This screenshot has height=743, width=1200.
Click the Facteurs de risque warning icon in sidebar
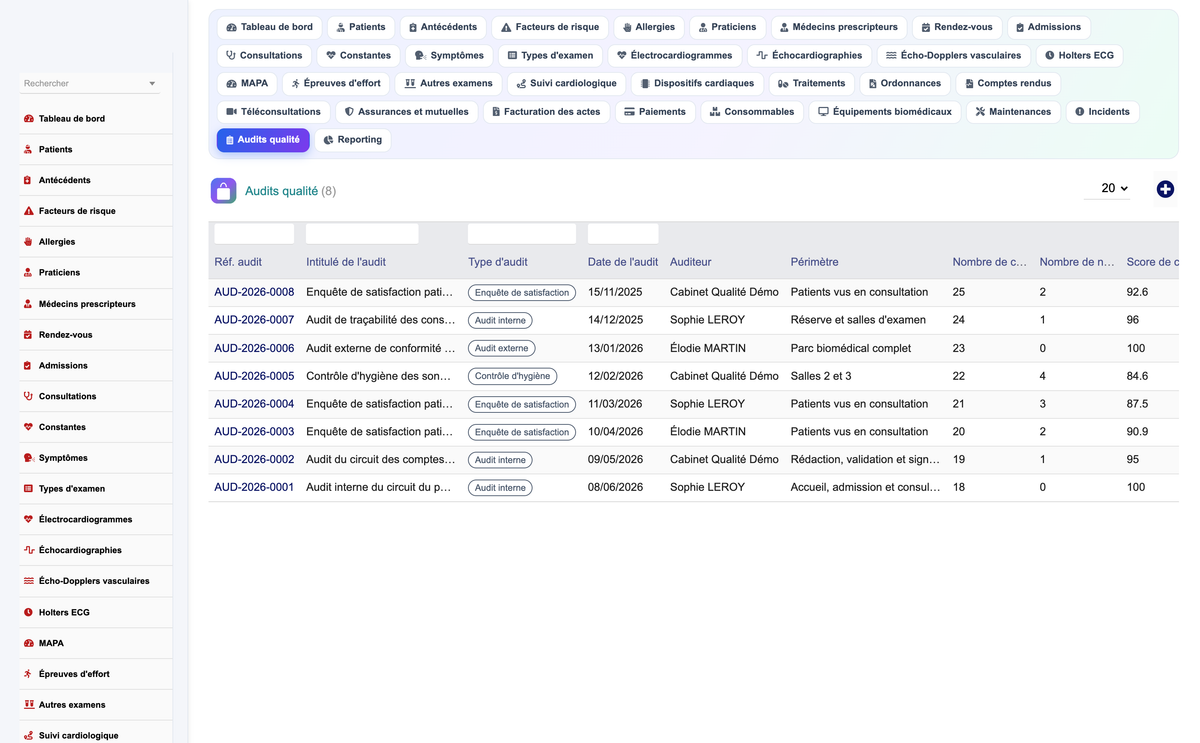pos(28,212)
